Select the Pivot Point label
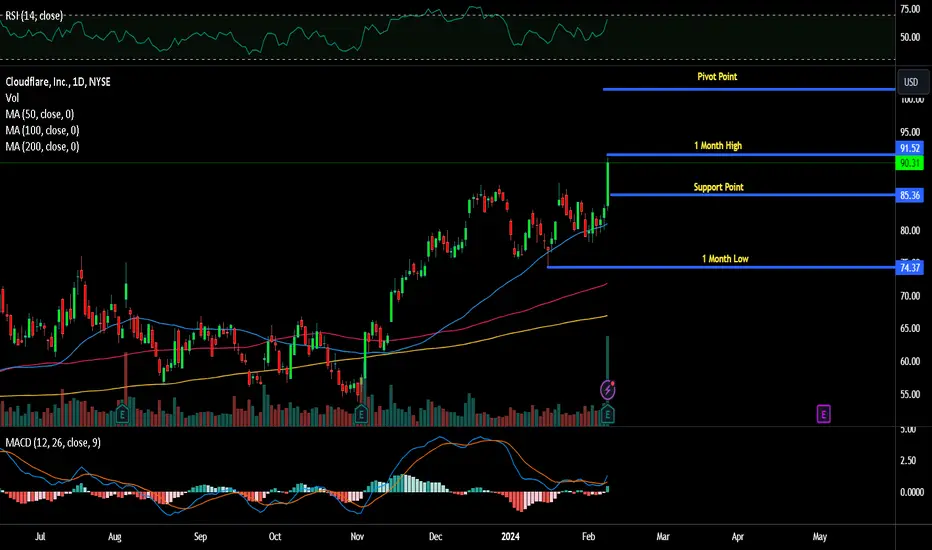The image size is (932, 550). (x=717, y=76)
